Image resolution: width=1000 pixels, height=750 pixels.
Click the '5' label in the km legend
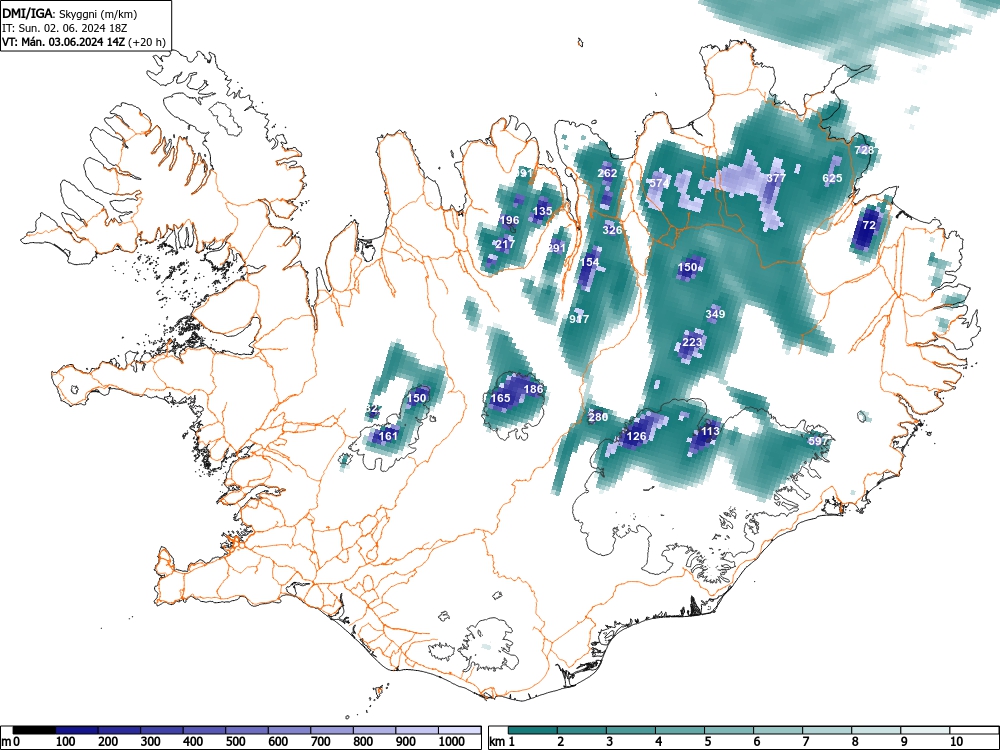click(707, 742)
